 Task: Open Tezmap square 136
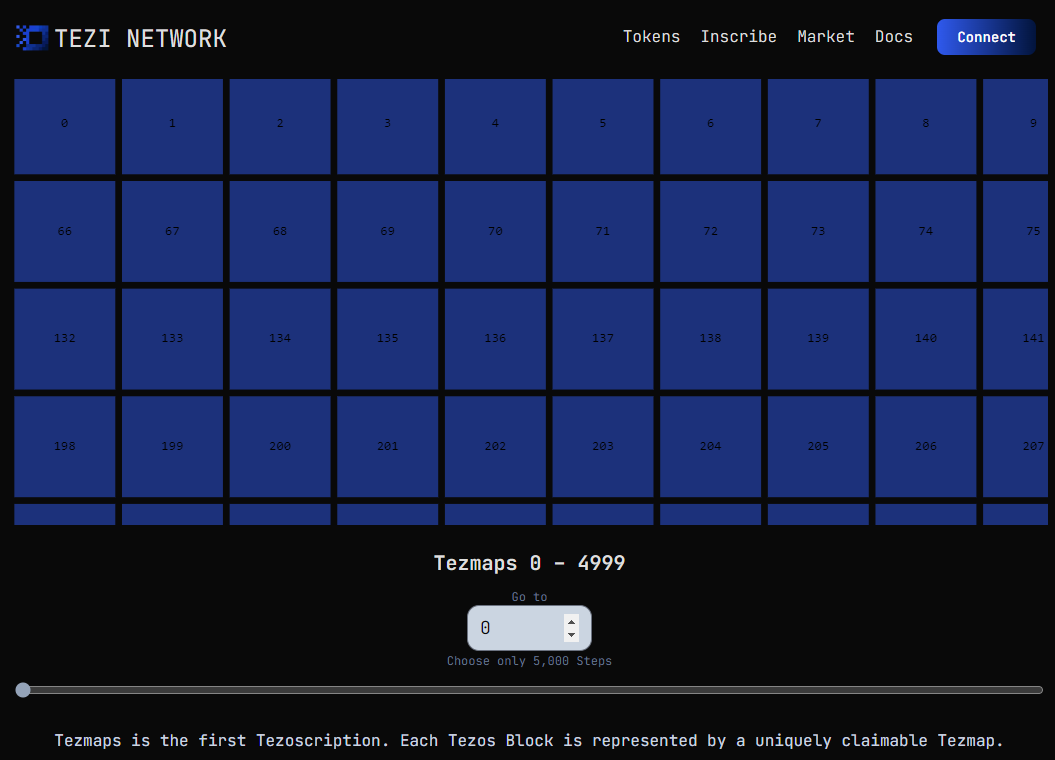[x=495, y=339]
